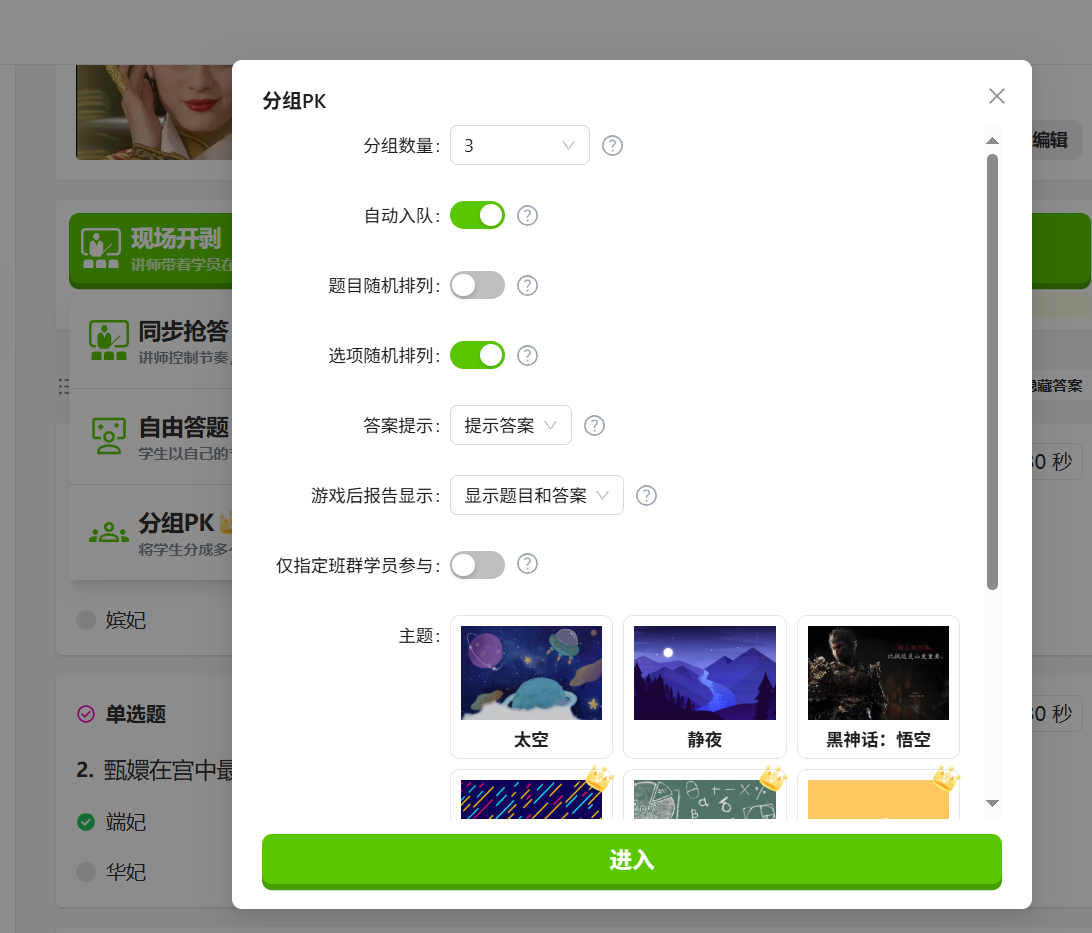The image size is (1092, 933).
Task: Click the 现场开课 presenter icon
Action: click(x=100, y=248)
